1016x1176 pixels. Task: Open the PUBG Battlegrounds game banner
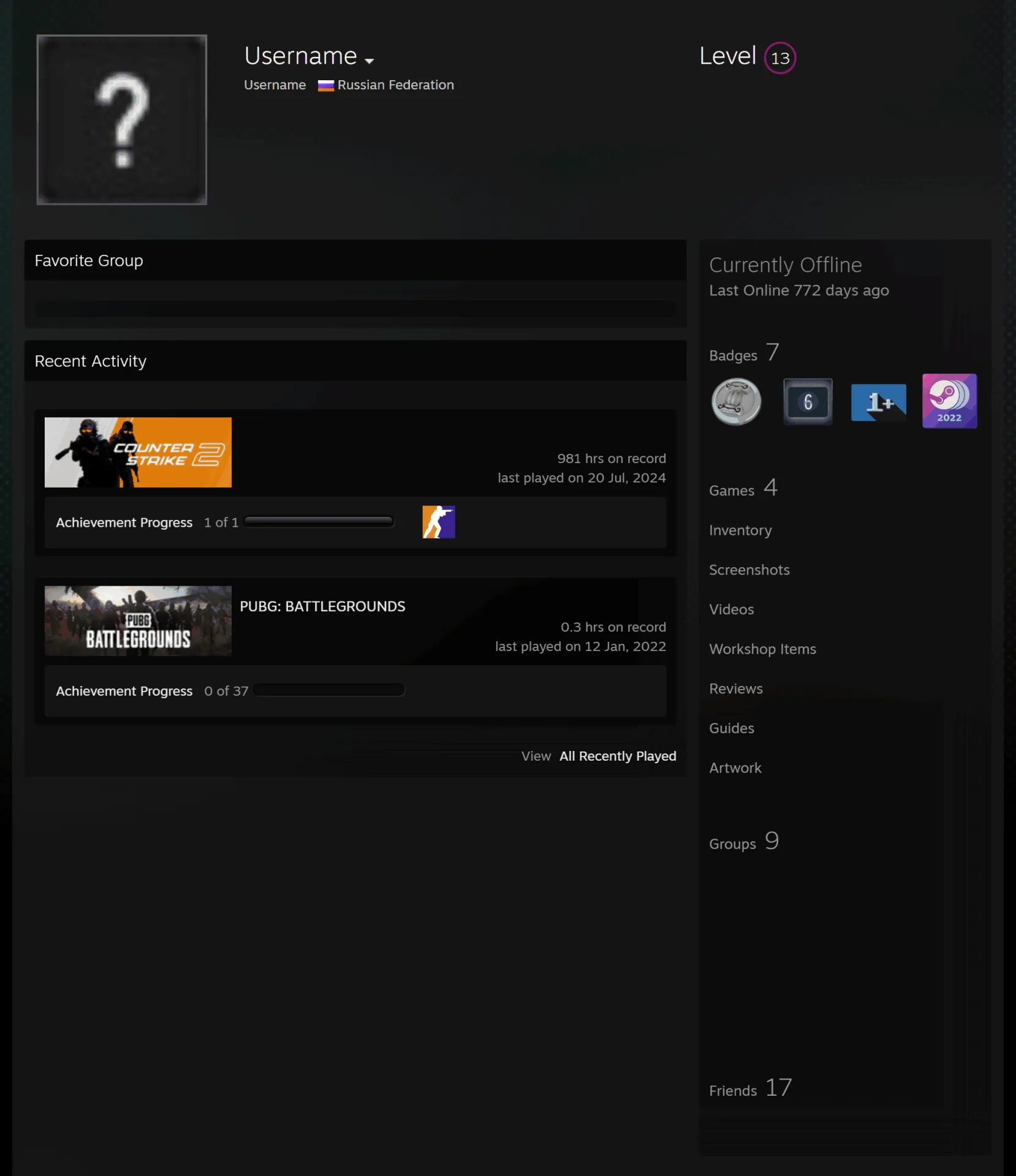138,621
